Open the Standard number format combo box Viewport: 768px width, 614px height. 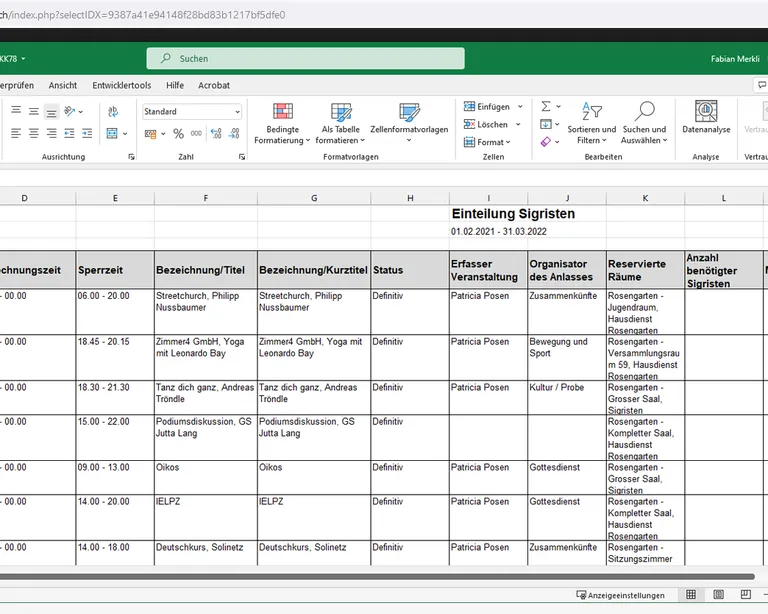coord(192,112)
